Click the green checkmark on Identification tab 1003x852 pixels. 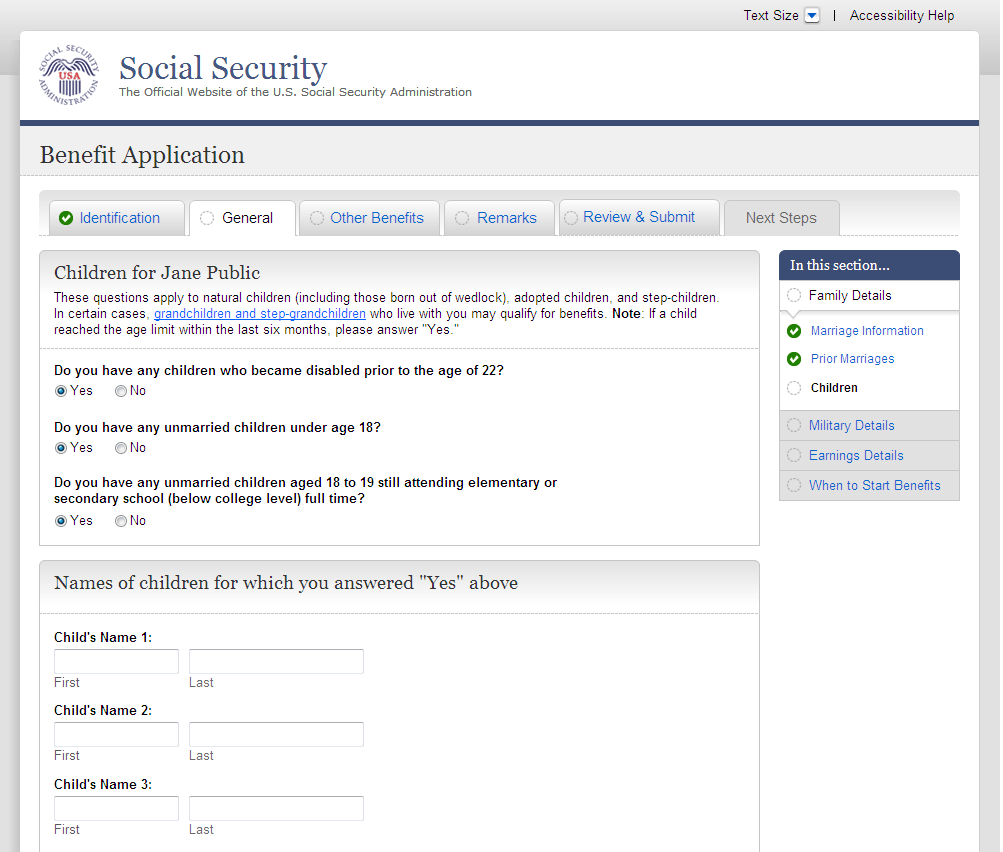[x=66, y=218]
